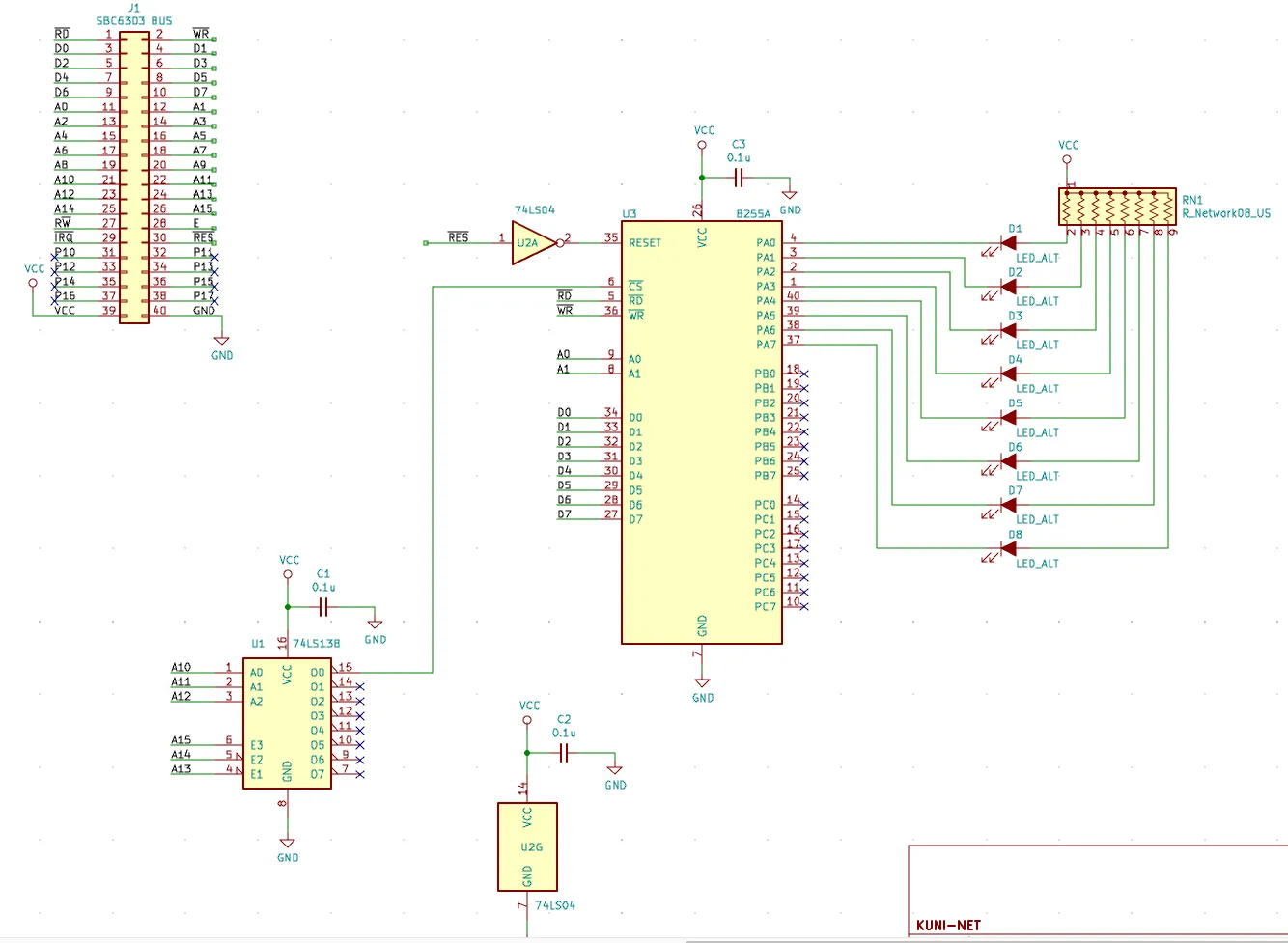Click capacitor C1 symbol
The width and height of the screenshot is (1288, 943).
[323, 607]
